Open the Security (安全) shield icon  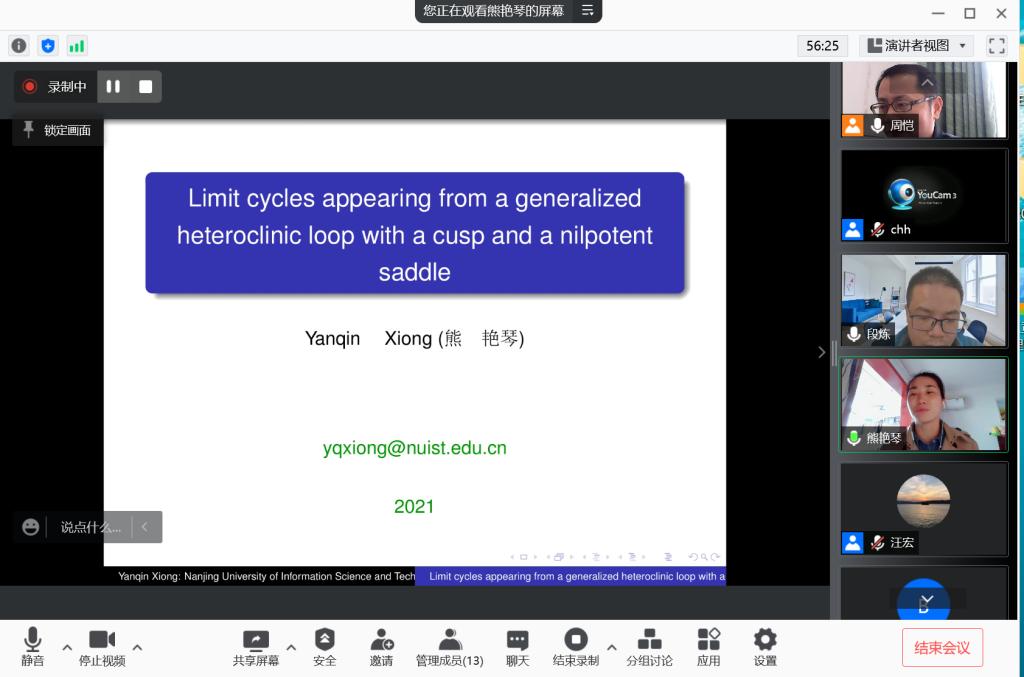pos(324,646)
